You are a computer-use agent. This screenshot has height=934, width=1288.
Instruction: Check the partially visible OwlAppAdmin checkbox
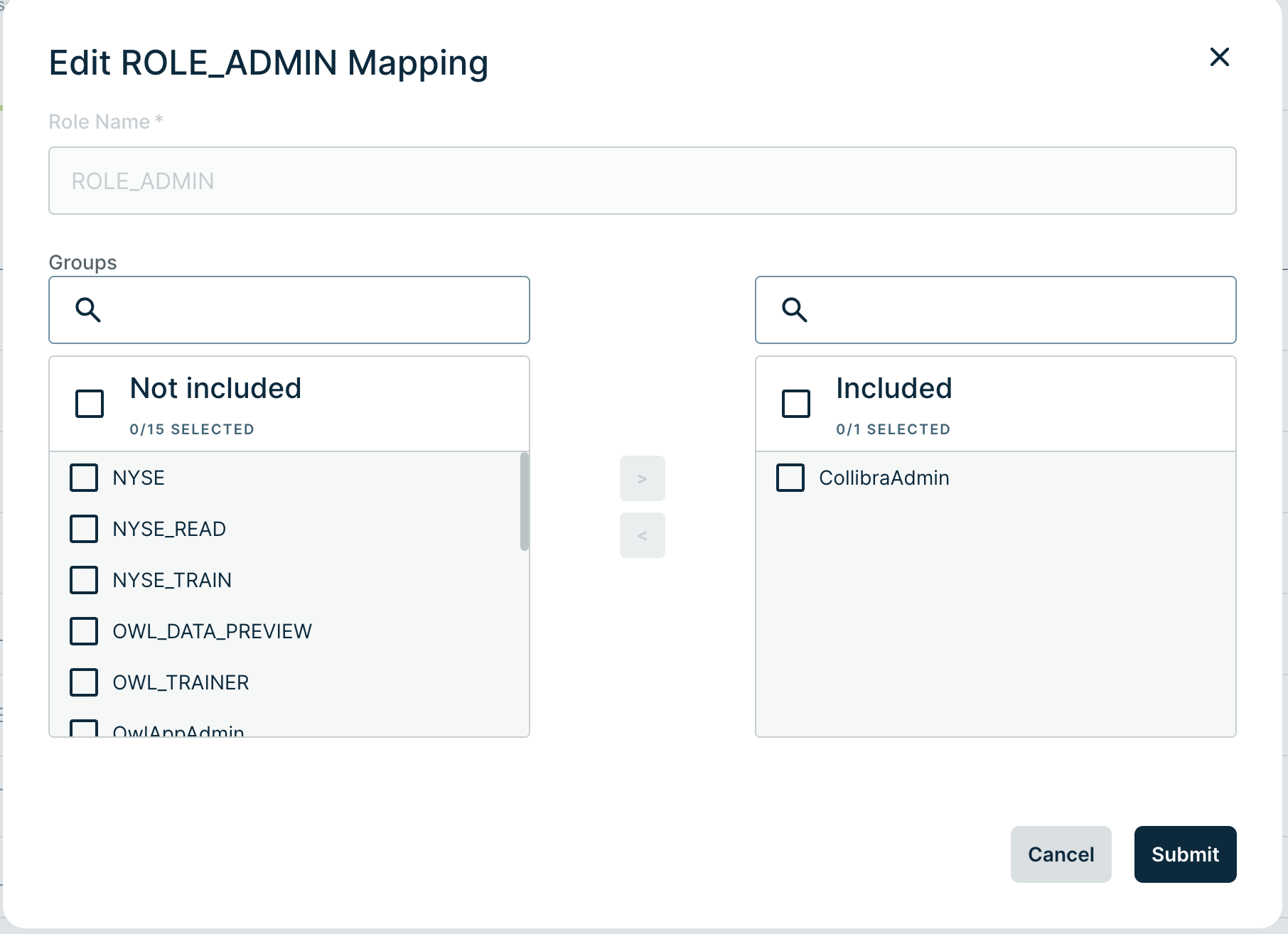[x=84, y=729]
